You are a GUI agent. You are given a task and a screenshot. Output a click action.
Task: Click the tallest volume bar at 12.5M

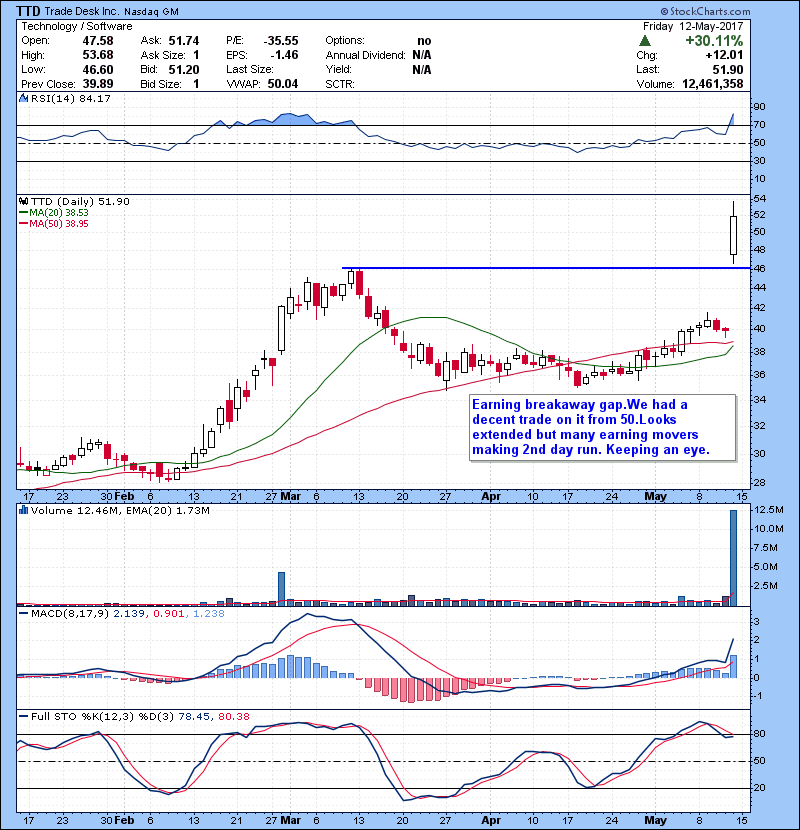(733, 555)
